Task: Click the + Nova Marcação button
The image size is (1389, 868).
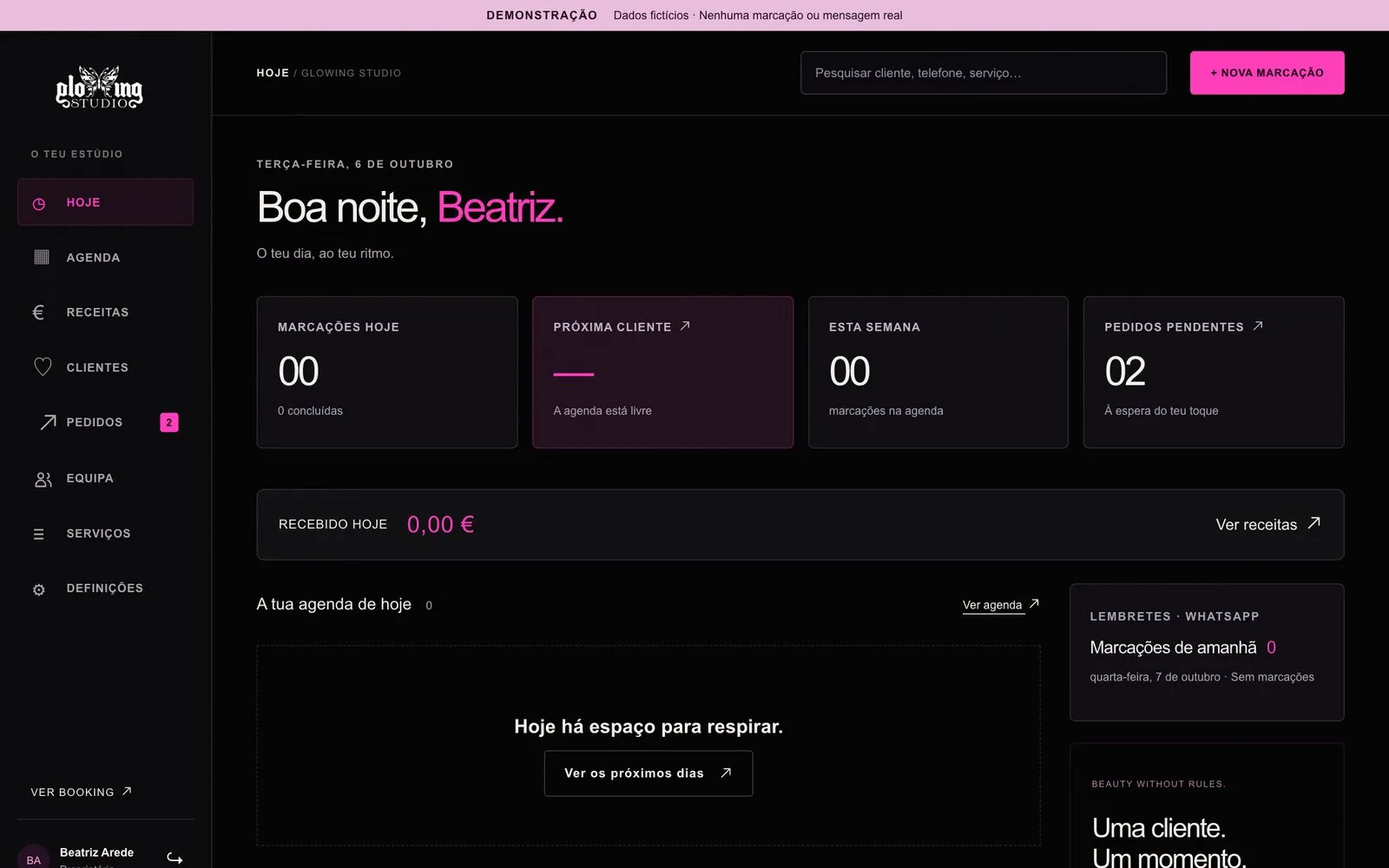Action: (1267, 73)
